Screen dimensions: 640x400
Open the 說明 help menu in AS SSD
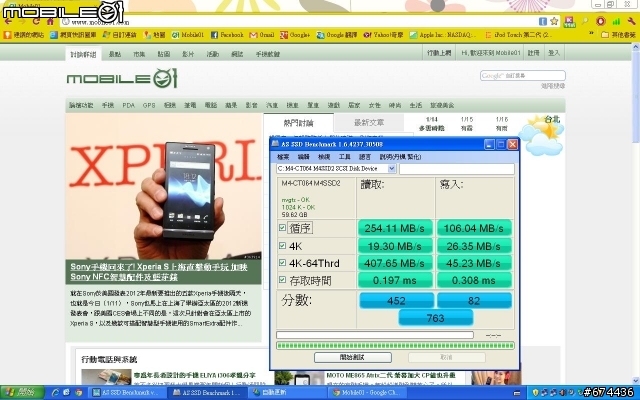tap(400, 157)
